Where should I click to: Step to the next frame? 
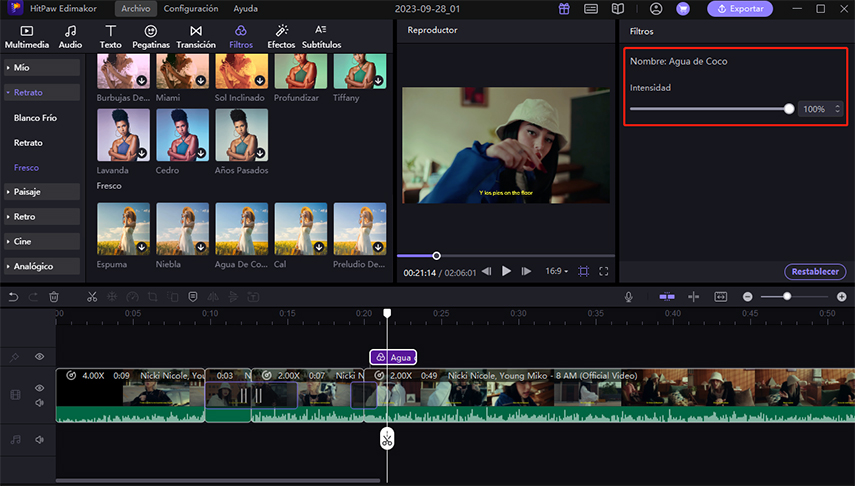coord(526,271)
